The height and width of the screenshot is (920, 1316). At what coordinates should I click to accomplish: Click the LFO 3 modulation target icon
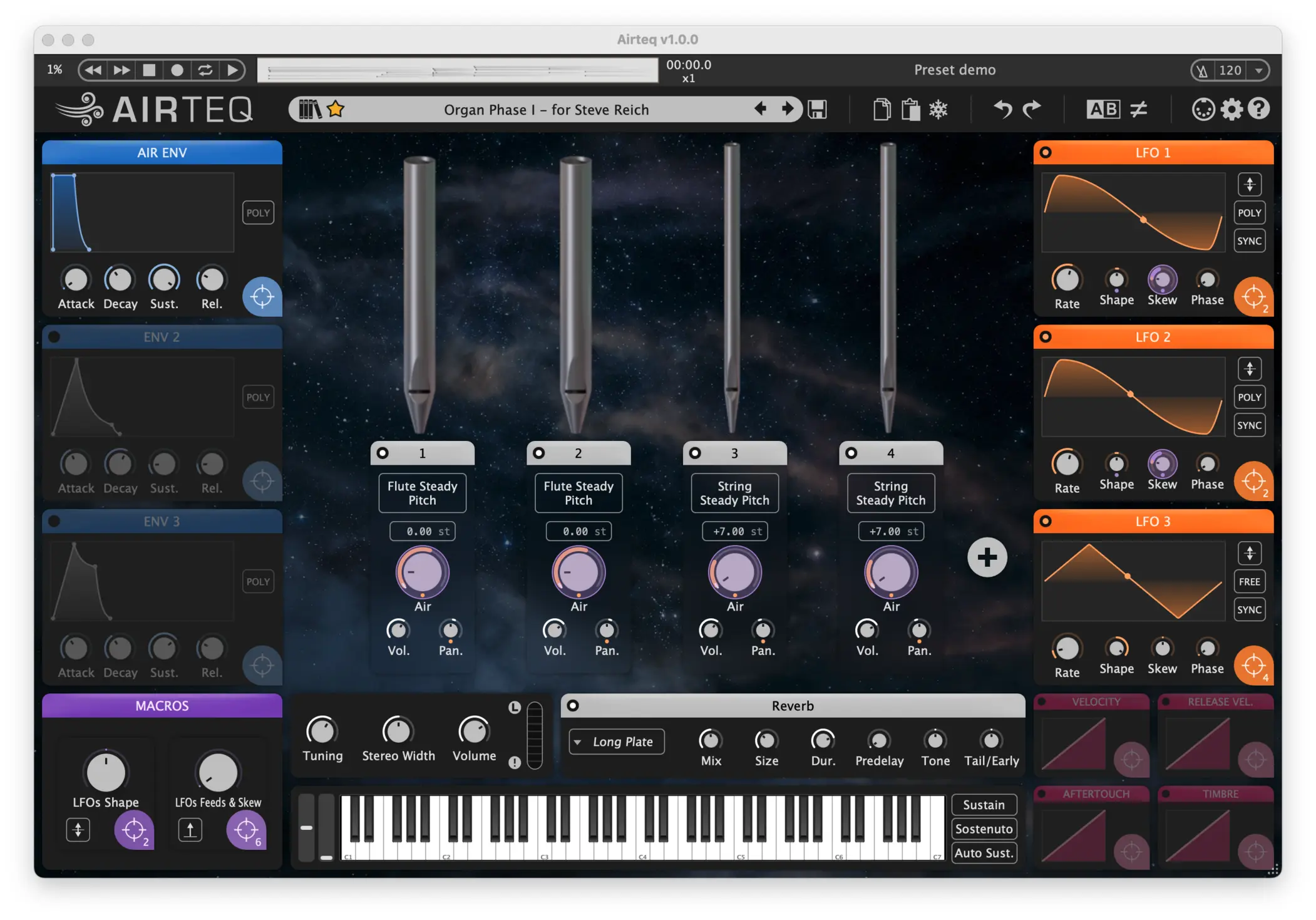click(x=1253, y=665)
